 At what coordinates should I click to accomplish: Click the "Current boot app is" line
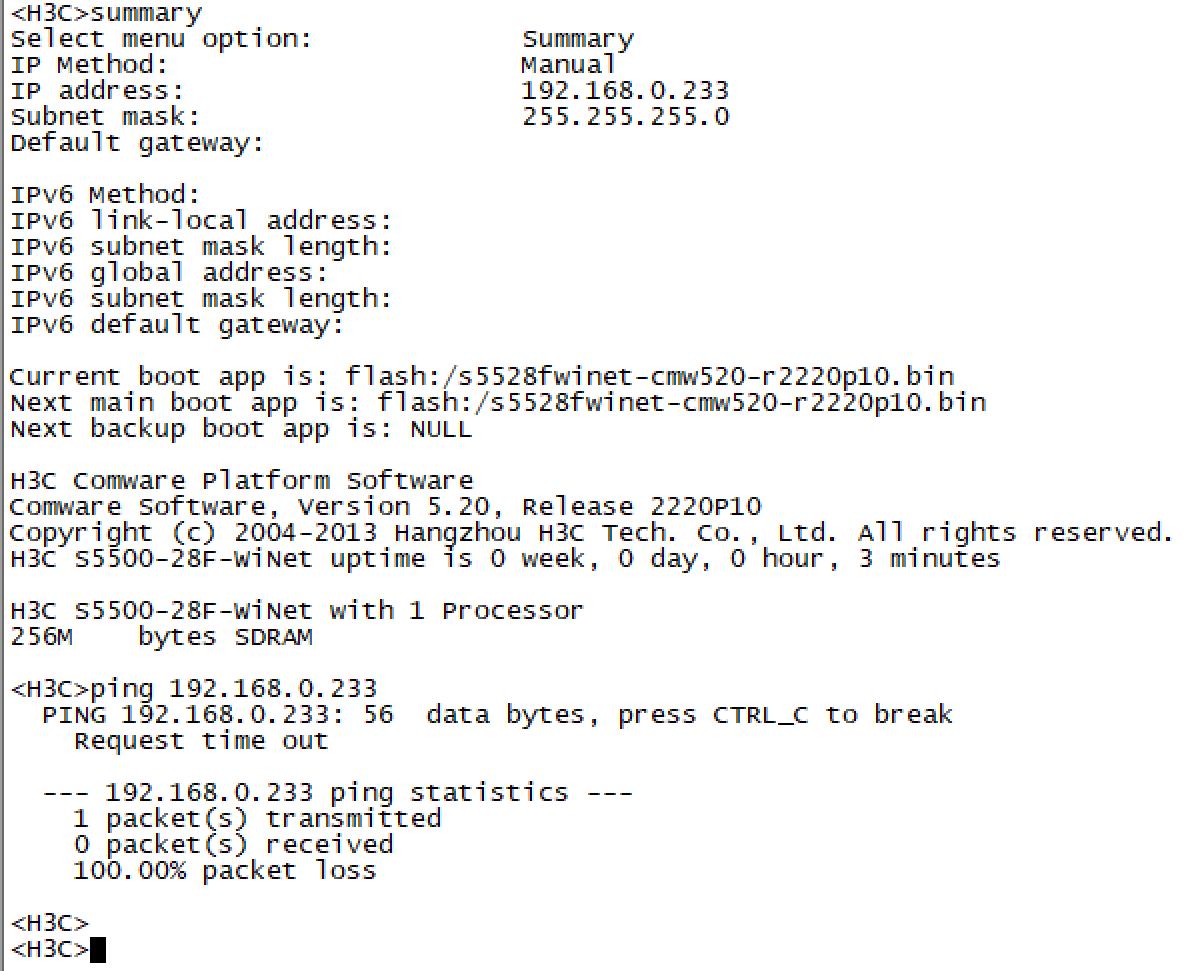481,377
